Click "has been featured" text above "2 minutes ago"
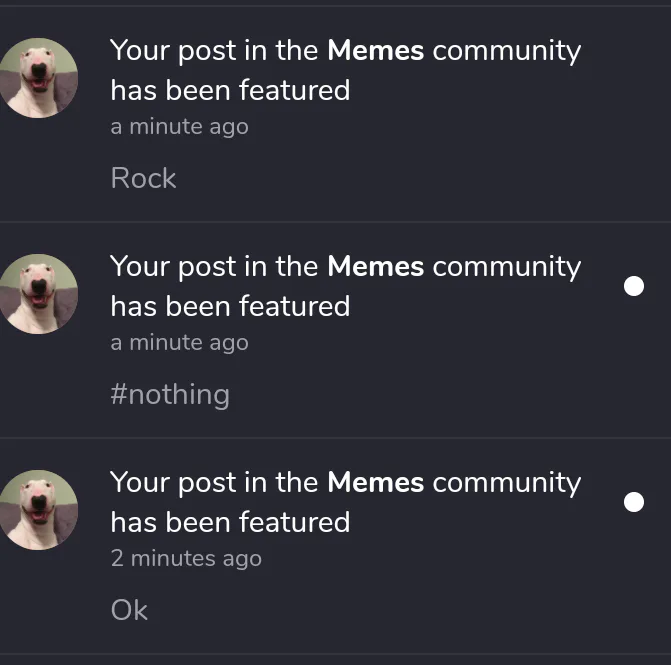 click(x=230, y=522)
